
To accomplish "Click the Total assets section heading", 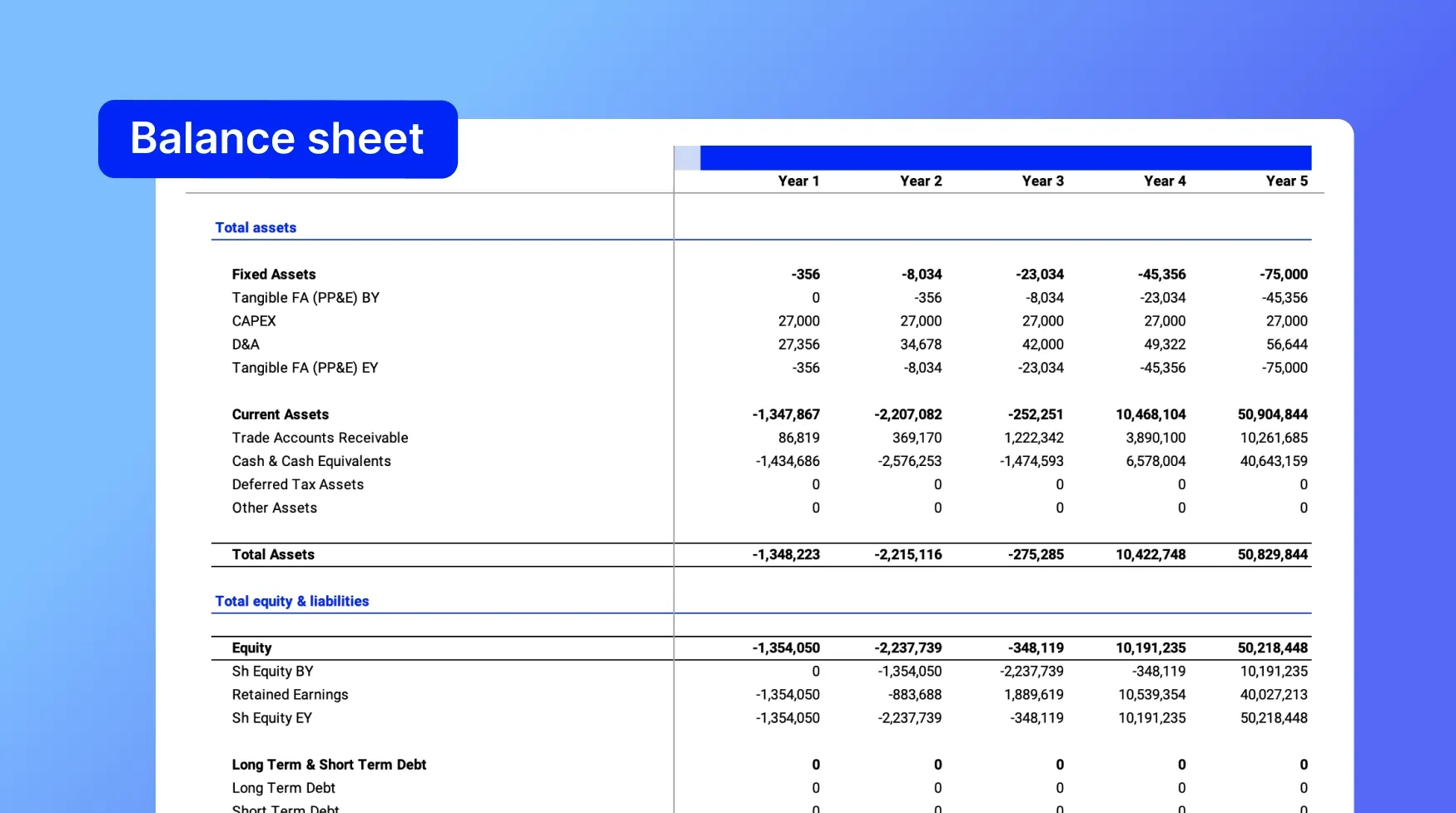I will [x=256, y=228].
